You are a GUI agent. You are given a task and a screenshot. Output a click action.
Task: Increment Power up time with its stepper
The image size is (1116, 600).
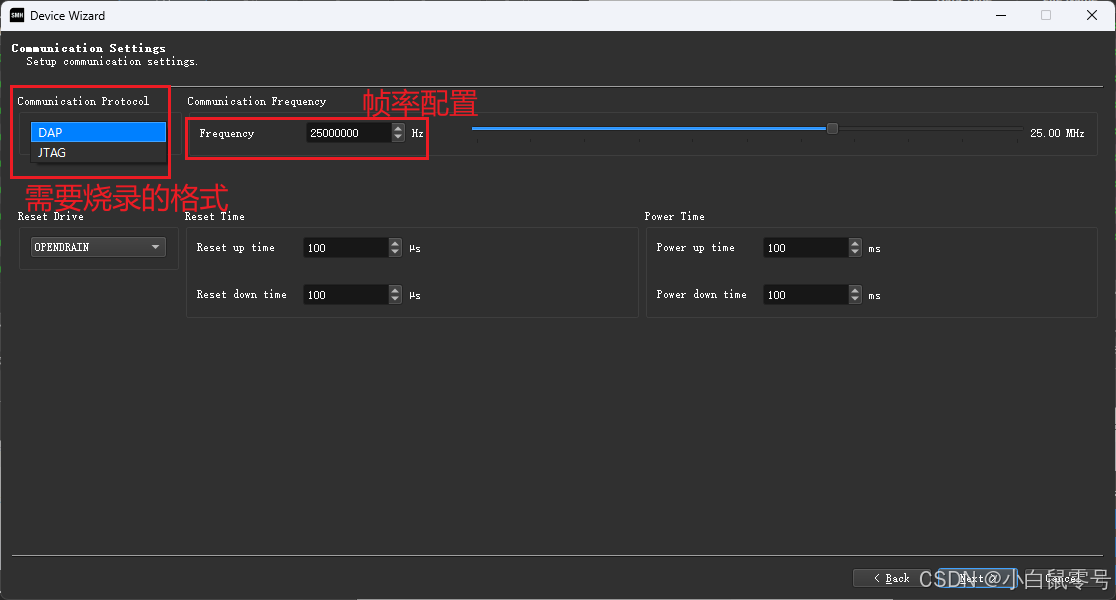pos(855,243)
